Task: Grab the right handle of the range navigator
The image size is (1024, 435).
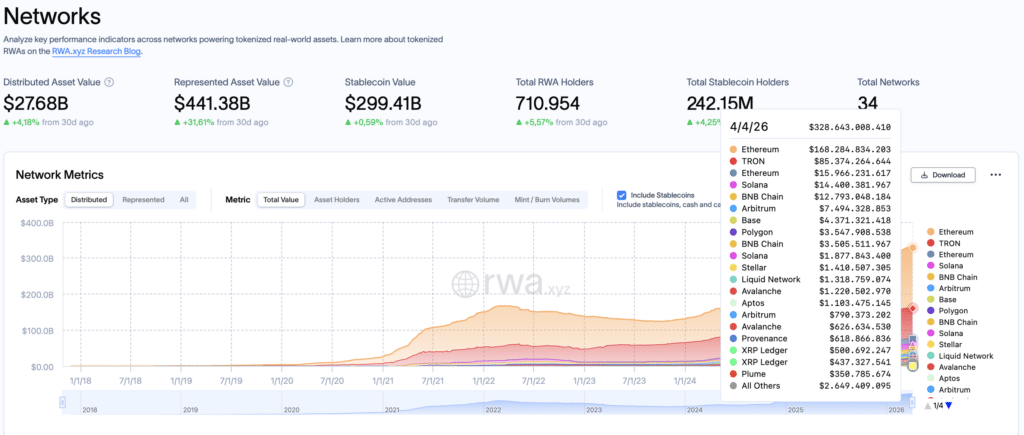Action: pyautogui.click(x=914, y=402)
